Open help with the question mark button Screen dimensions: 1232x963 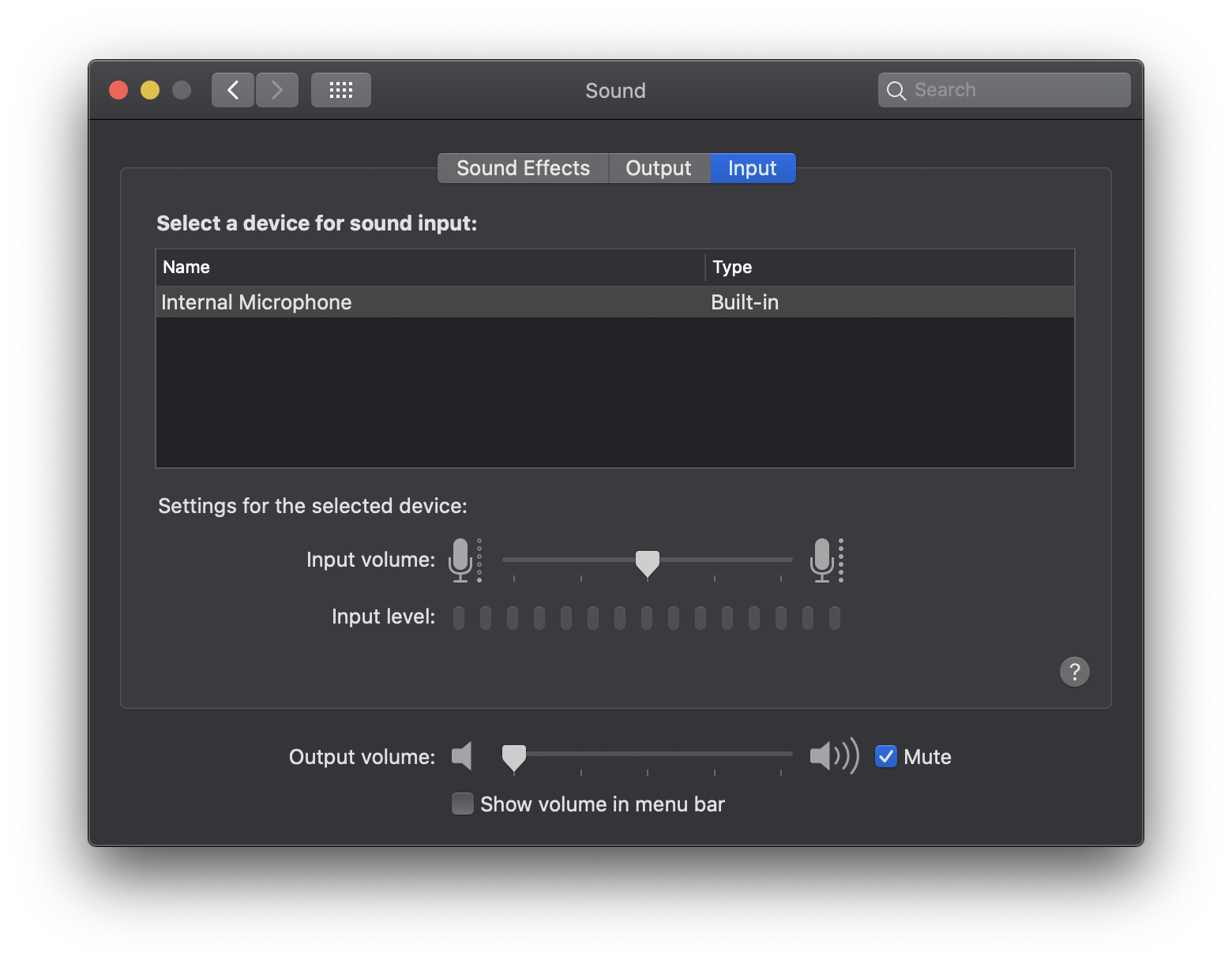point(1074,672)
